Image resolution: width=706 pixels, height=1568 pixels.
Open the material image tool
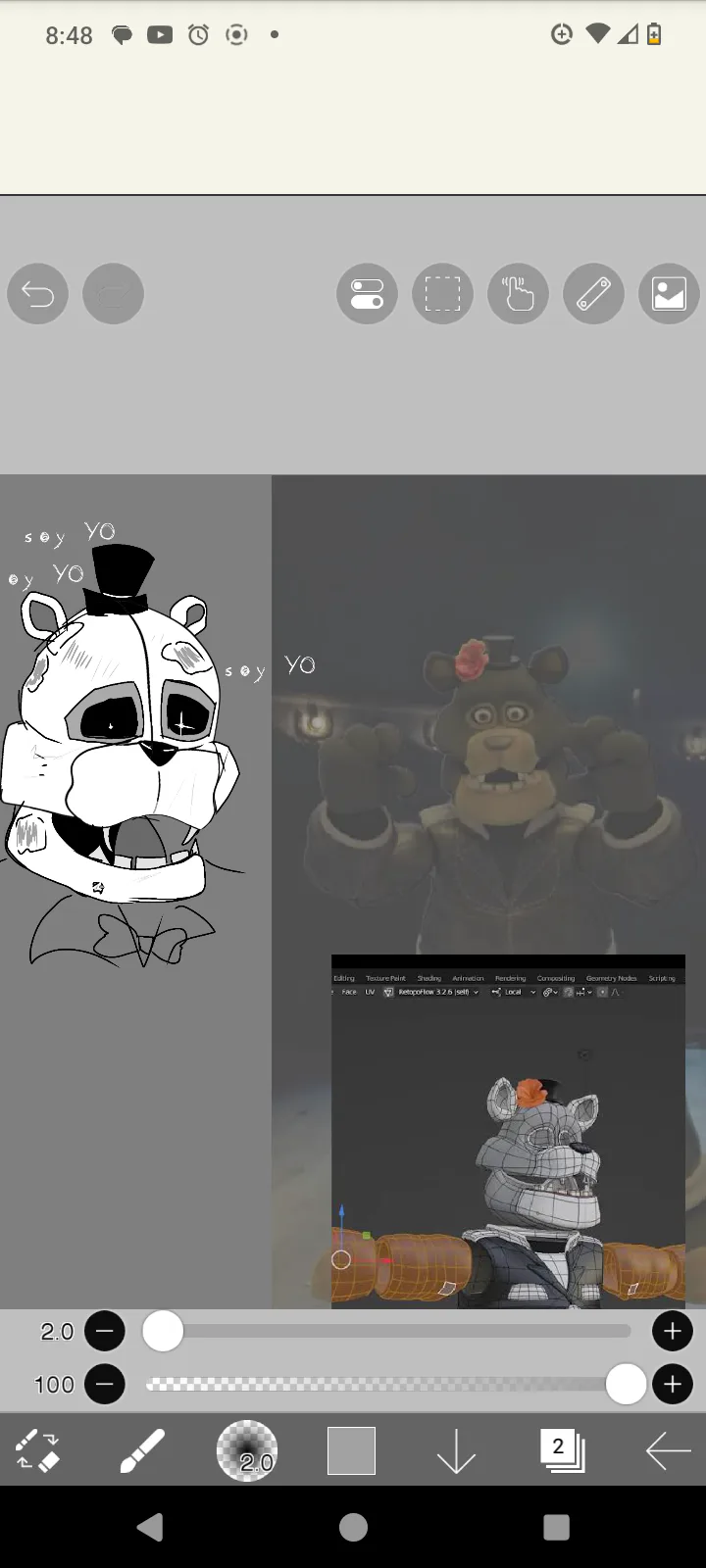pyautogui.click(x=669, y=293)
